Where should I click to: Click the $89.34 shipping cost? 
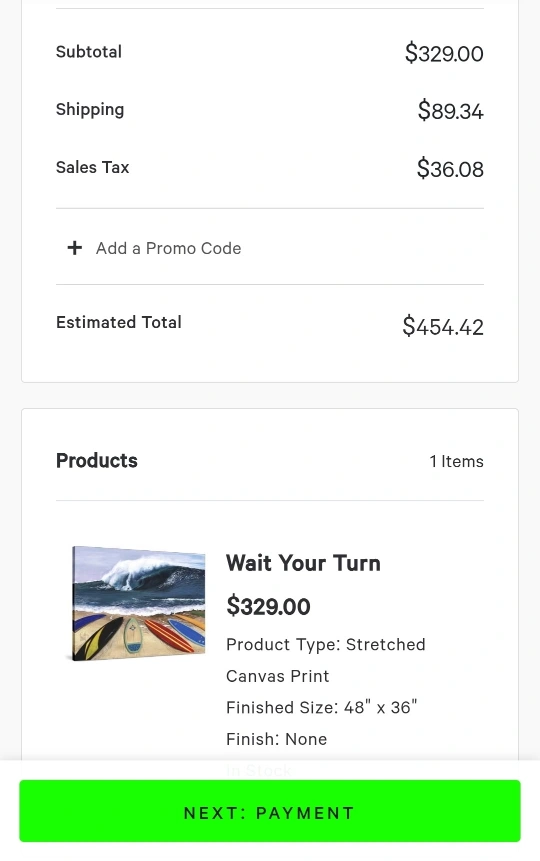point(450,111)
